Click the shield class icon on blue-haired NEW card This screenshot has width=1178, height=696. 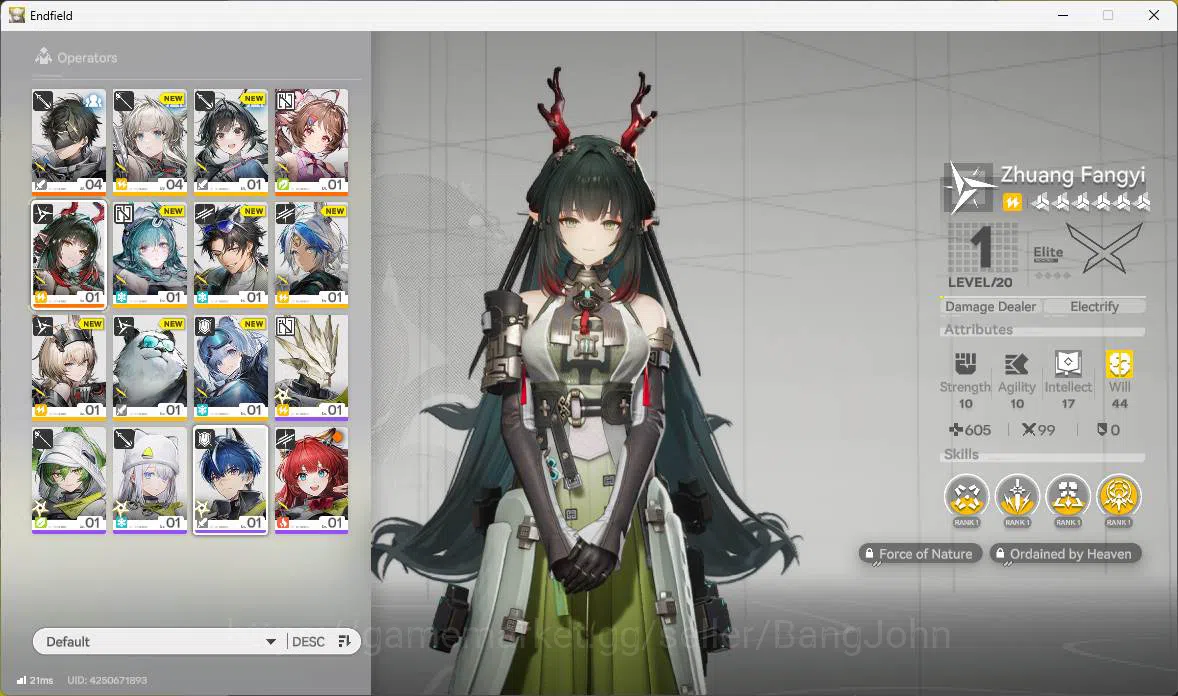(205, 325)
